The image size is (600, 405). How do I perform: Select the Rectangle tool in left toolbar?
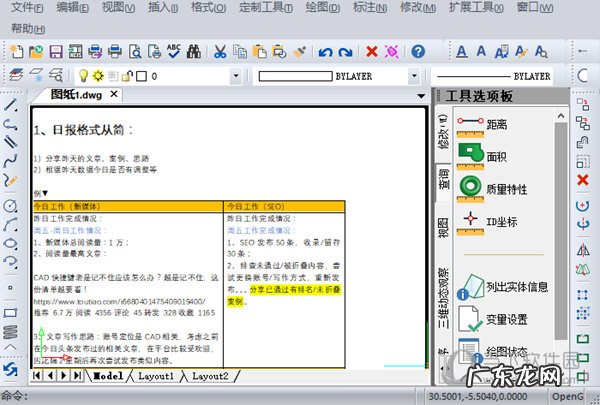[10, 312]
